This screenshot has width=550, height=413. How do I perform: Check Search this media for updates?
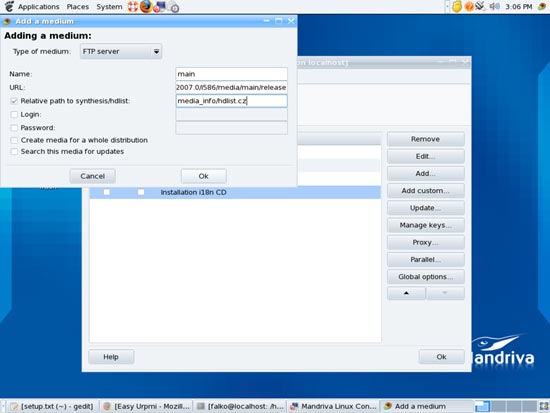click(x=14, y=152)
